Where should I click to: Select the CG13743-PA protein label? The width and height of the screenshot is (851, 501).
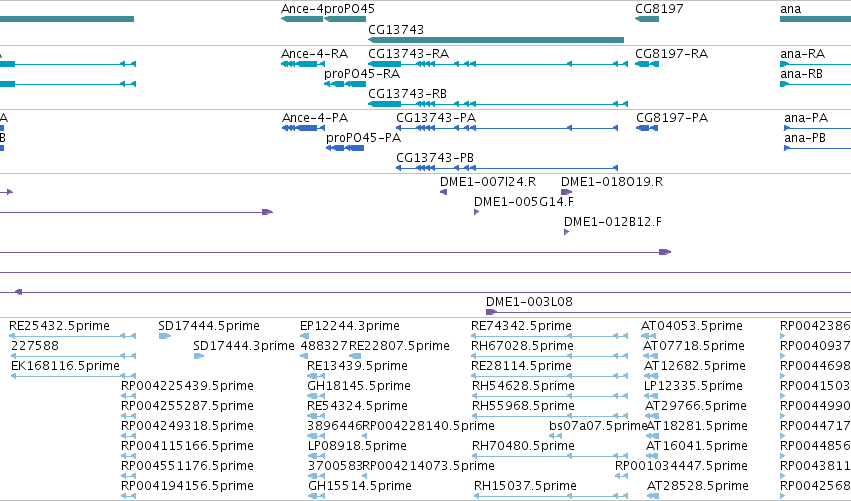436,118
